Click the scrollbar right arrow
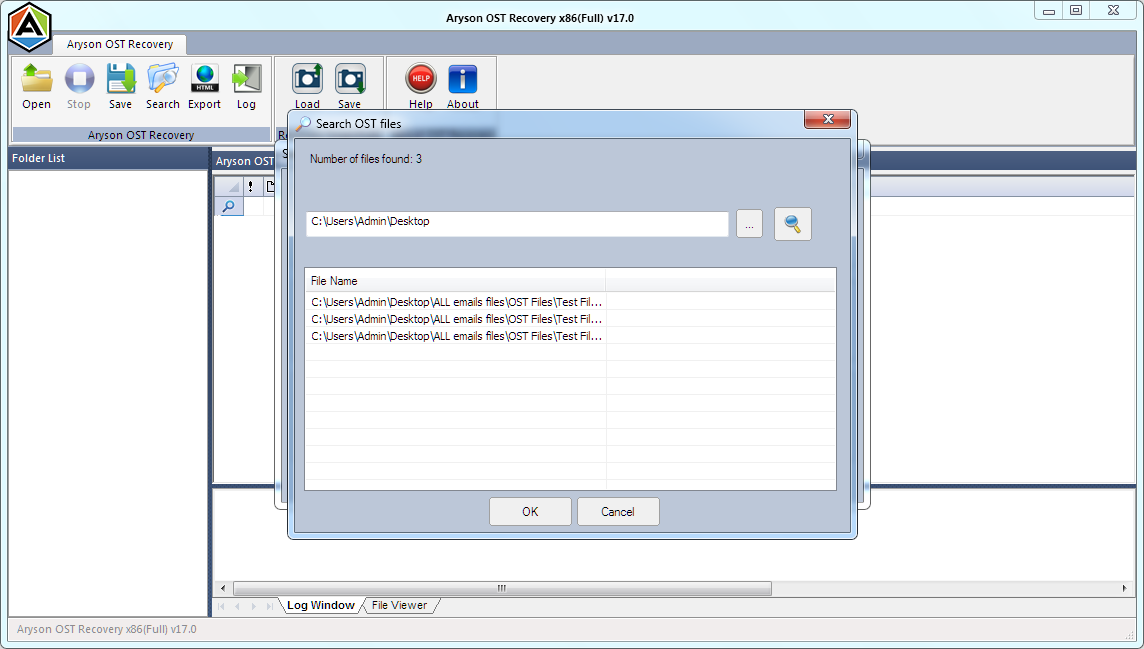The width and height of the screenshot is (1144, 649). [x=1124, y=588]
